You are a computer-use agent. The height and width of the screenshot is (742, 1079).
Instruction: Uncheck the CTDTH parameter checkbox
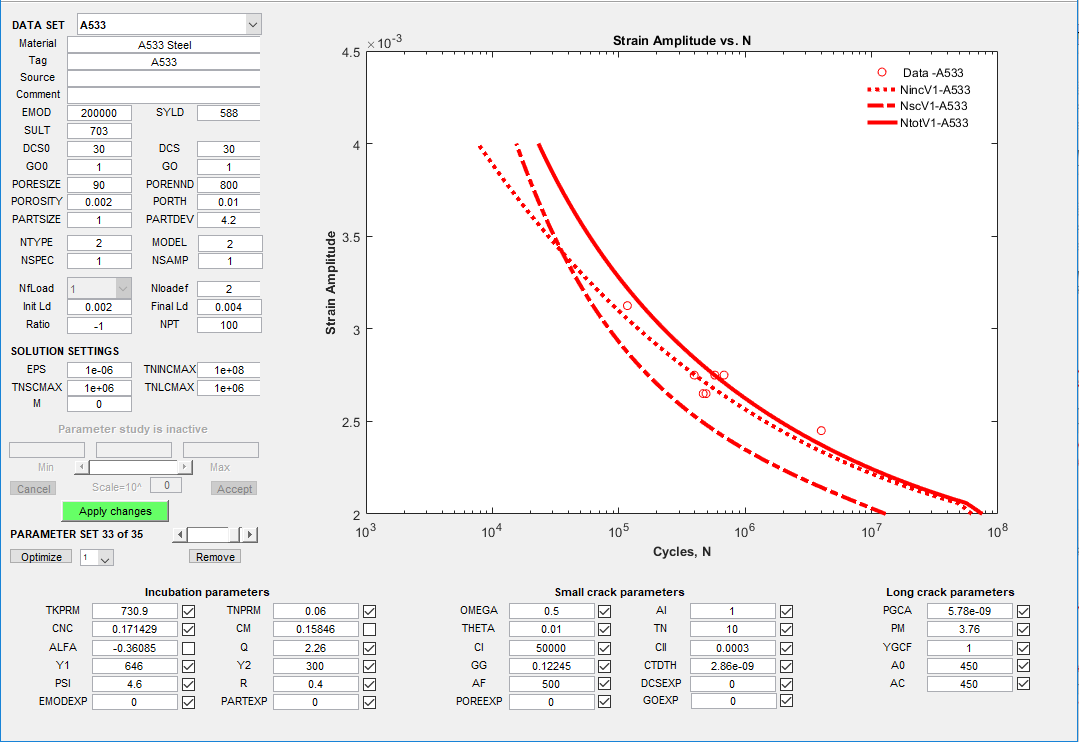(786, 666)
